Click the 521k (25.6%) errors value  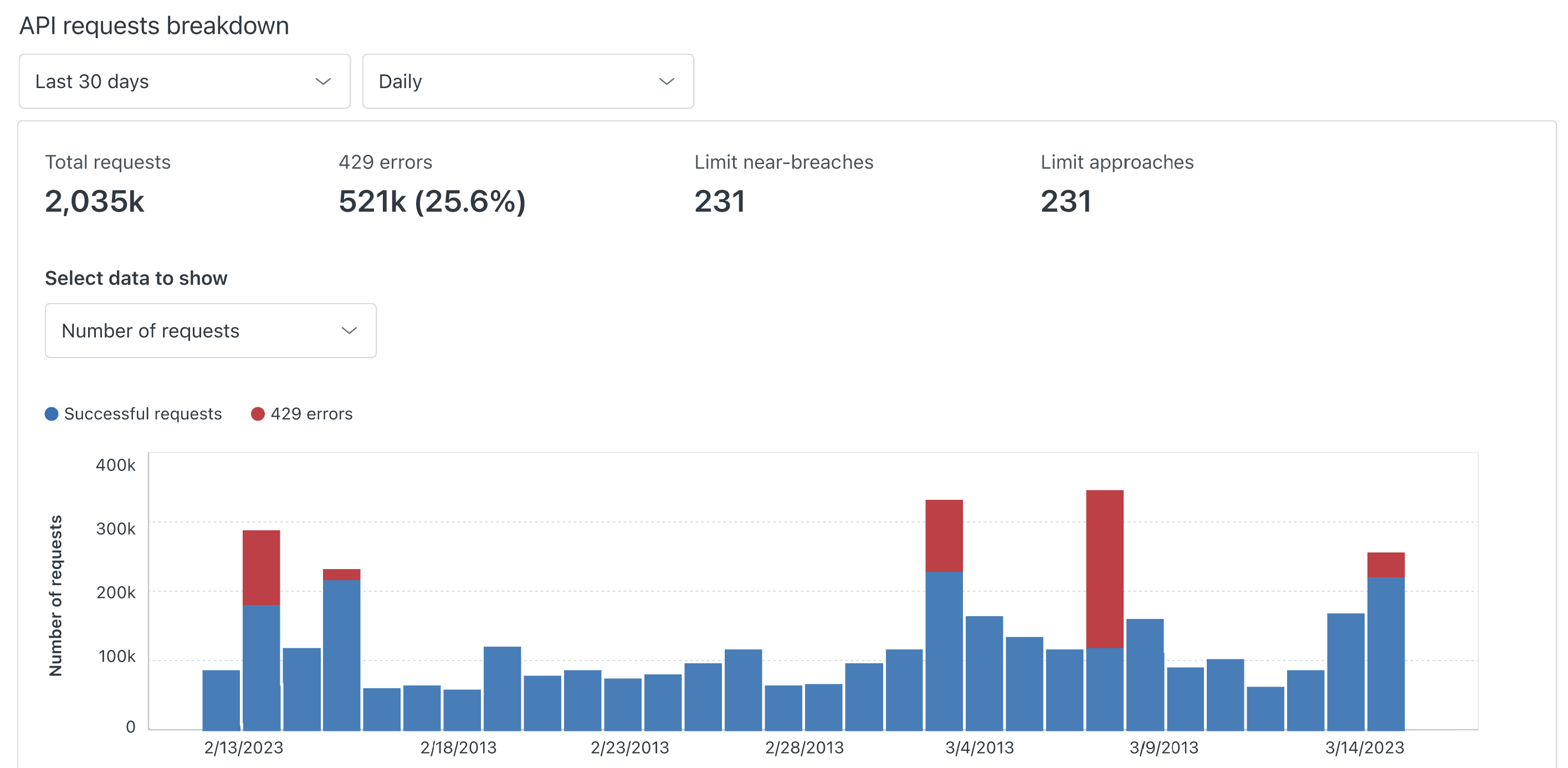point(432,202)
